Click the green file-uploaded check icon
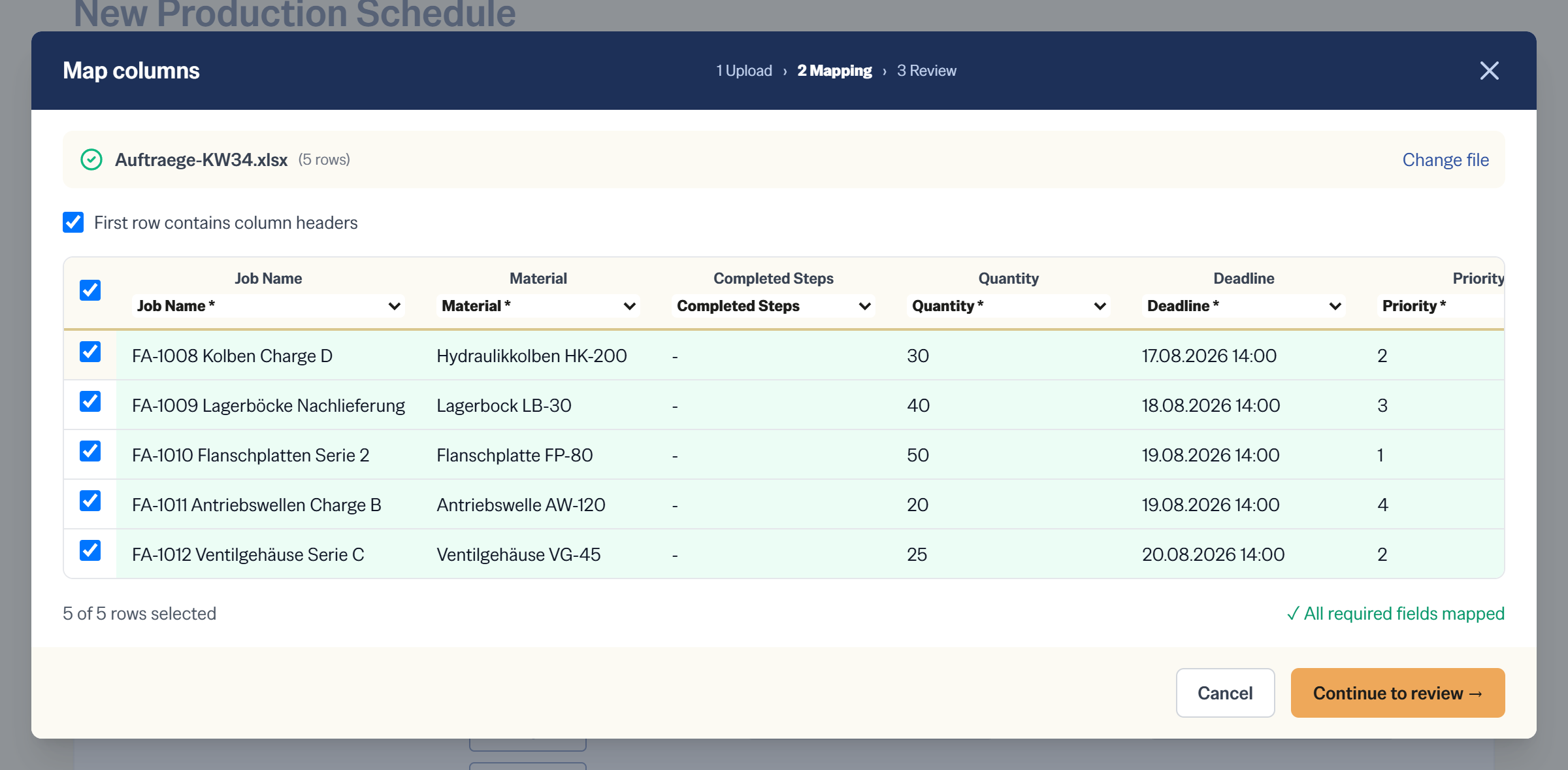1568x770 pixels. pos(91,159)
